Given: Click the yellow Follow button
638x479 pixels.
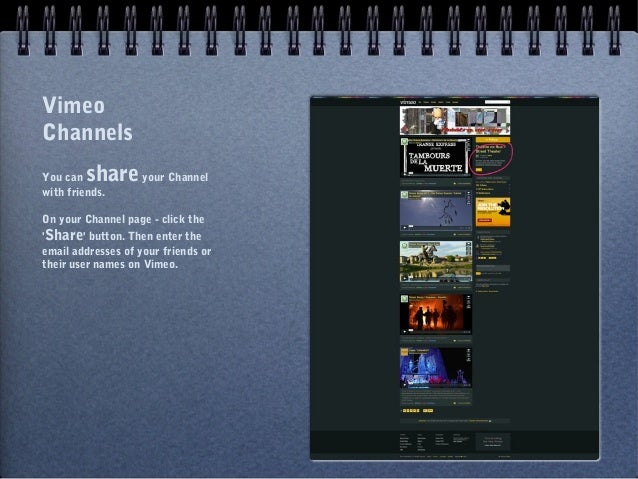Looking at the screenshot, I should [x=492, y=140].
